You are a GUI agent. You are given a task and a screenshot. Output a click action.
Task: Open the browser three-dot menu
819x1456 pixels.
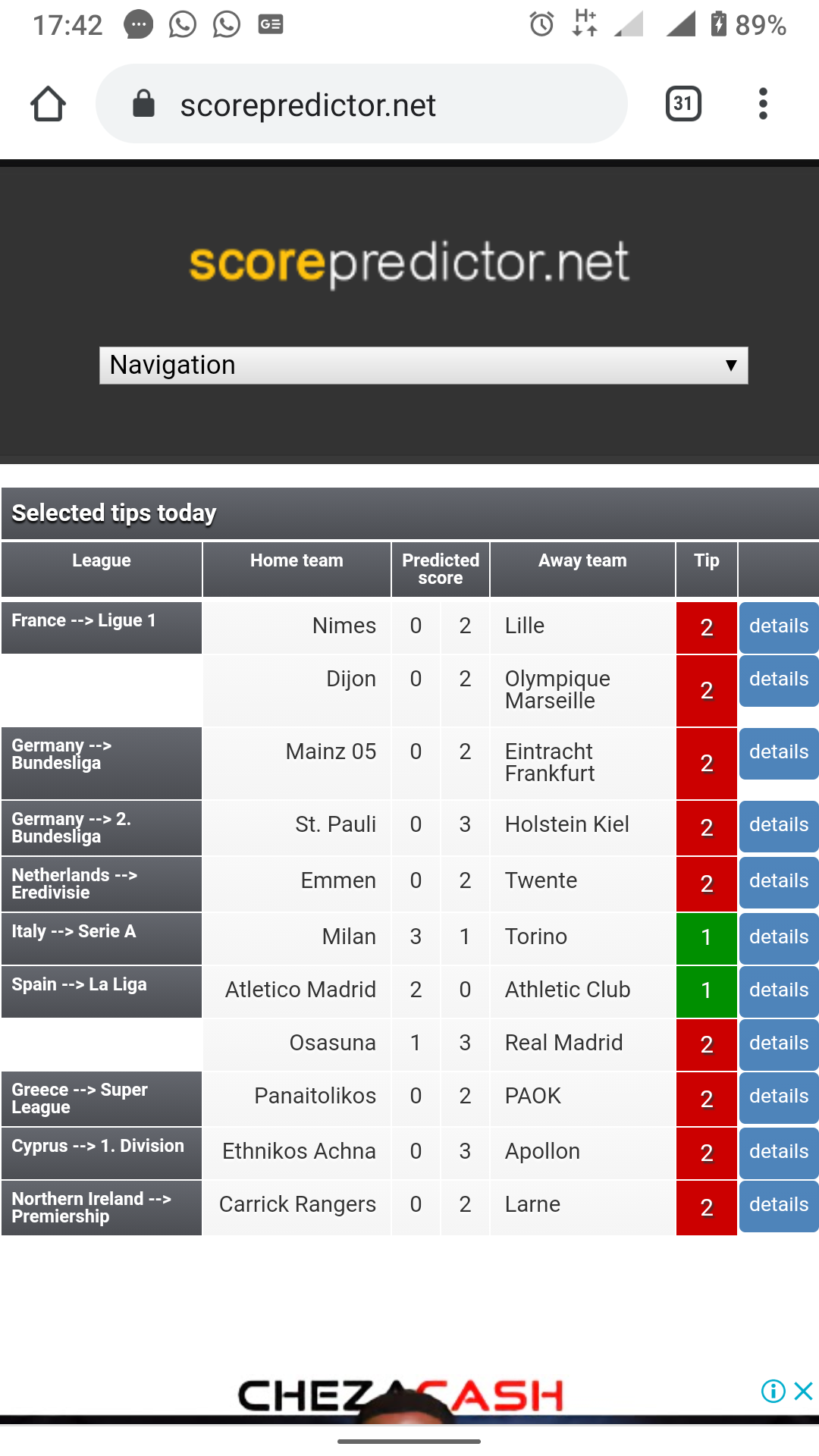pos(763,104)
